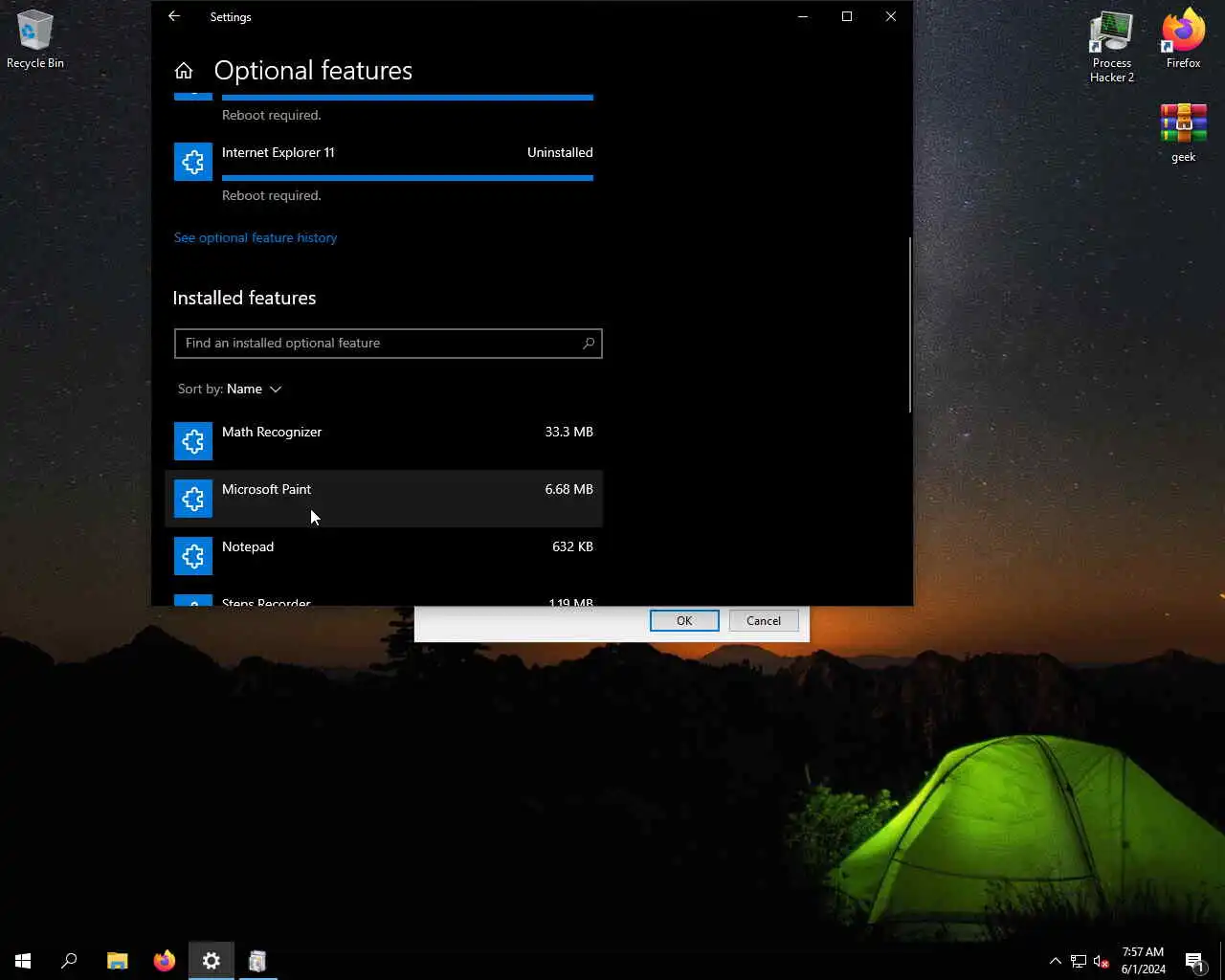Screen dimensions: 1225x980
Task: Click the muted volume tray icon
Action: click(1102, 961)
